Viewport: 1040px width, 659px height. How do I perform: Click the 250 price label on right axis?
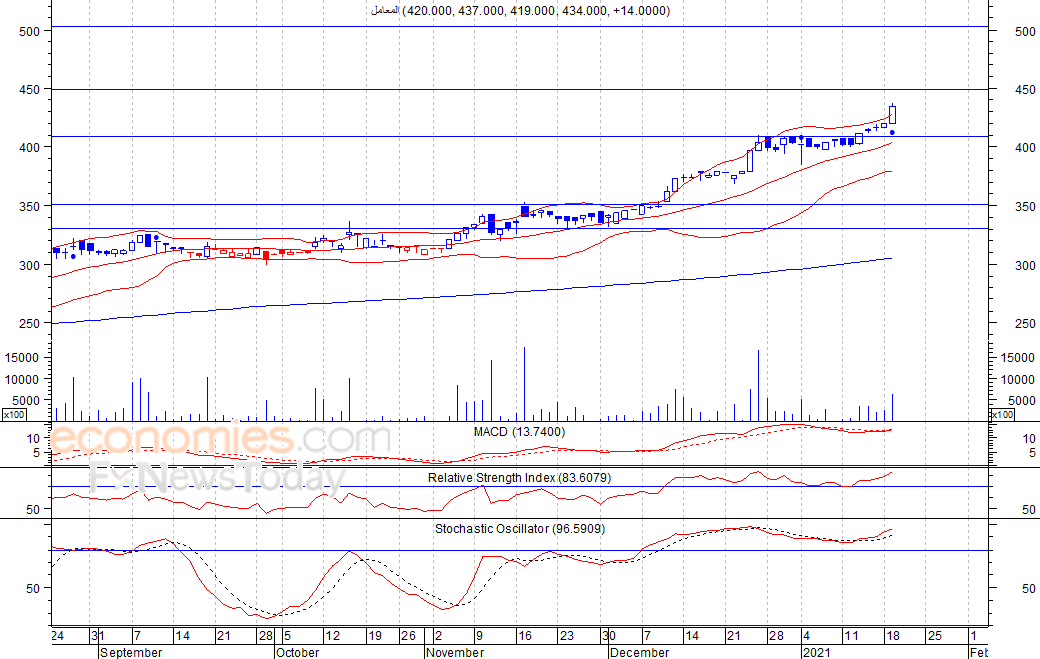(x=1025, y=323)
